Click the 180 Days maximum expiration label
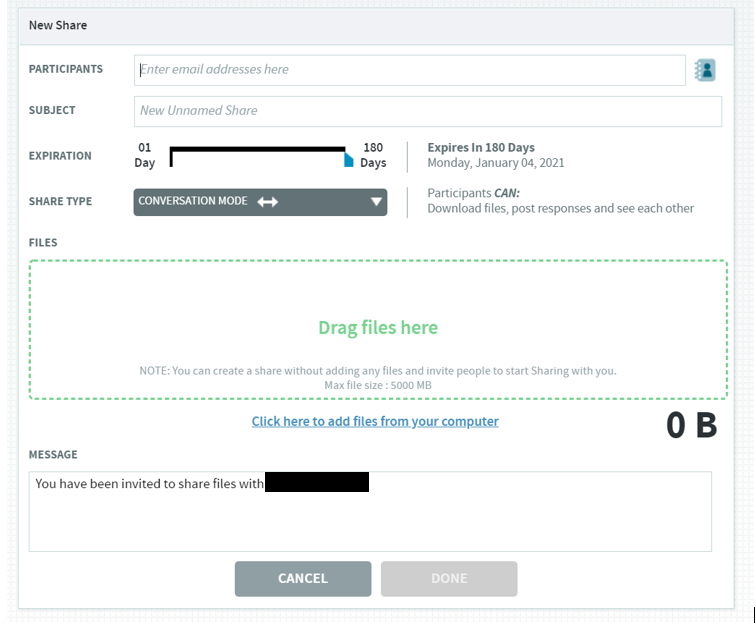This screenshot has width=756, height=630. tap(373, 155)
